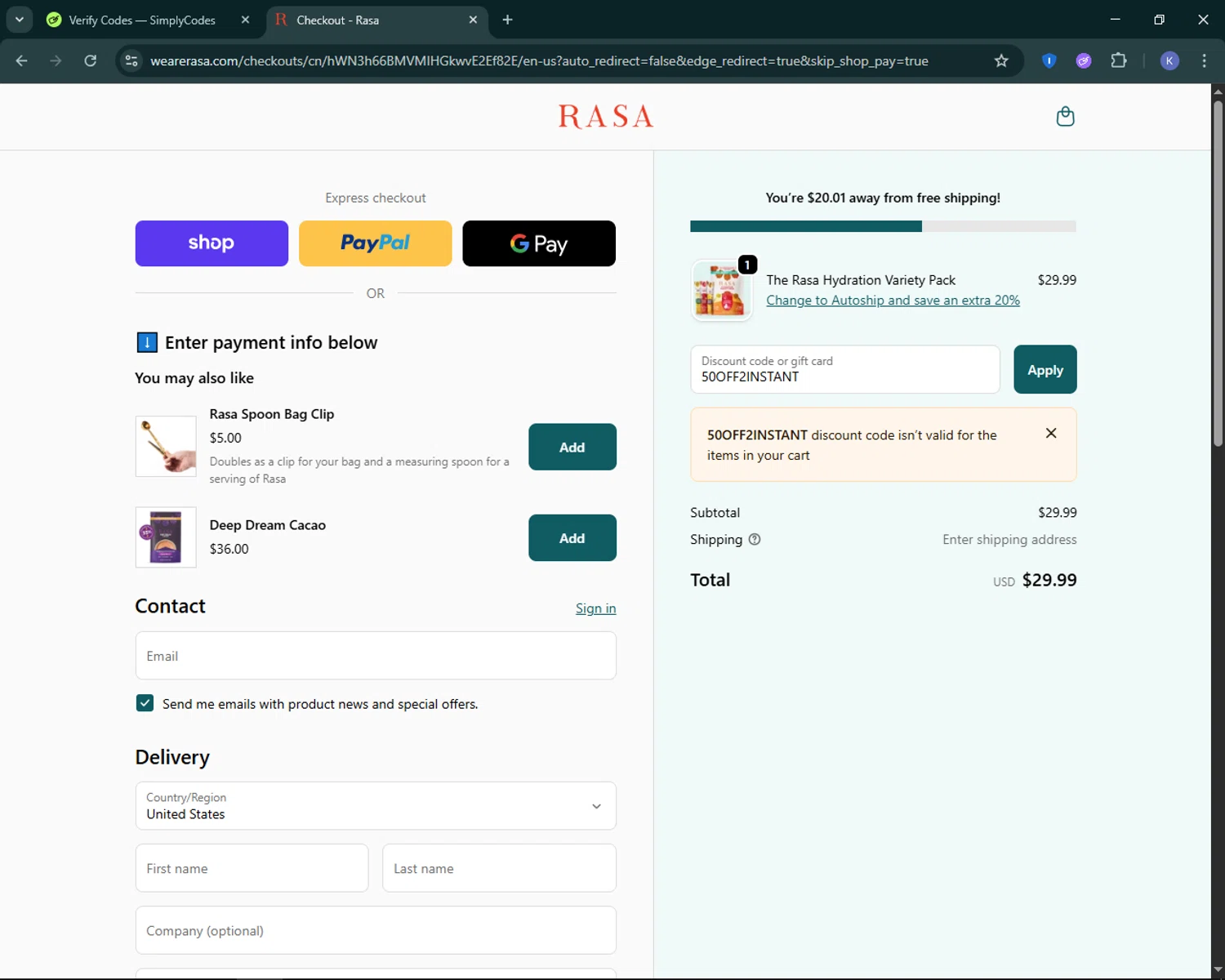The height and width of the screenshot is (980, 1225).
Task: Click the 'You may also like' heading
Action: point(194,378)
